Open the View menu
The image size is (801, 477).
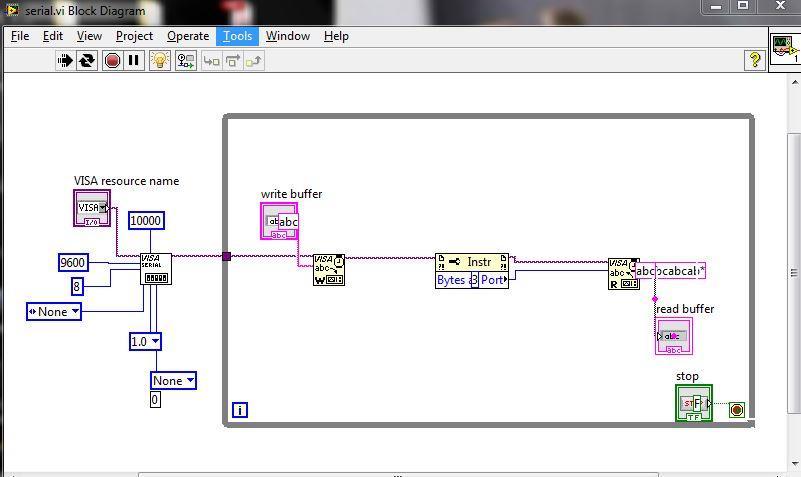[89, 36]
